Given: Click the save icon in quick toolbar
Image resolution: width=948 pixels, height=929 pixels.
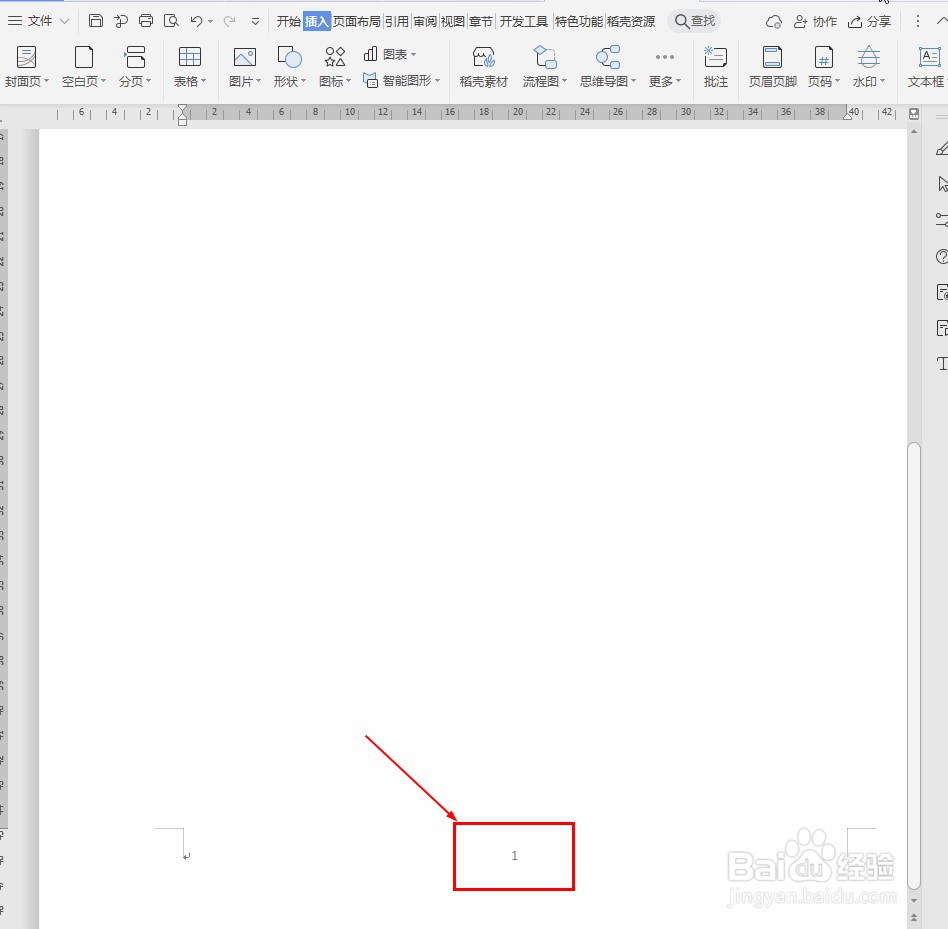Looking at the screenshot, I should pyautogui.click(x=96, y=21).
